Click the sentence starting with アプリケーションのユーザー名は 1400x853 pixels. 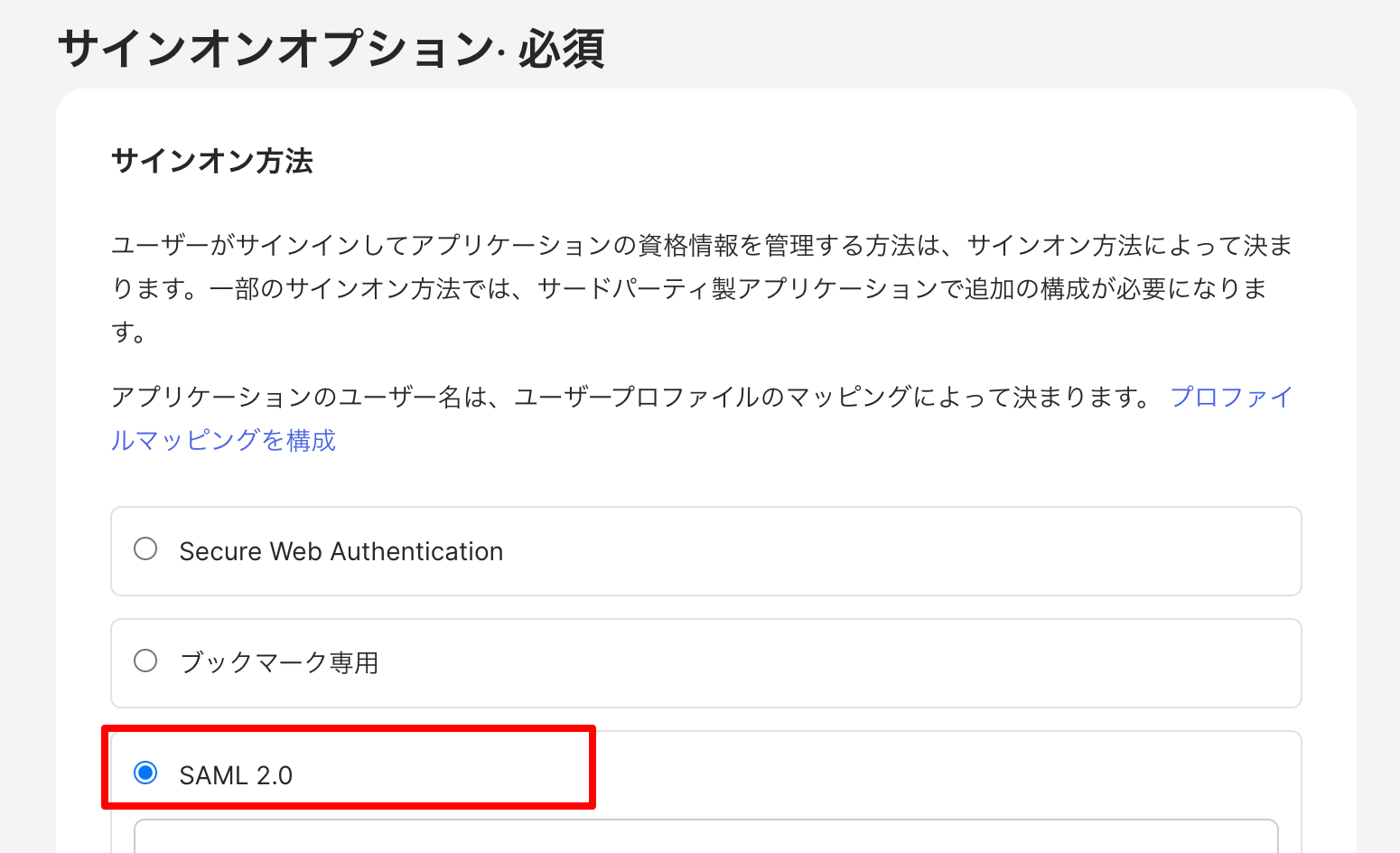[630, 398]
